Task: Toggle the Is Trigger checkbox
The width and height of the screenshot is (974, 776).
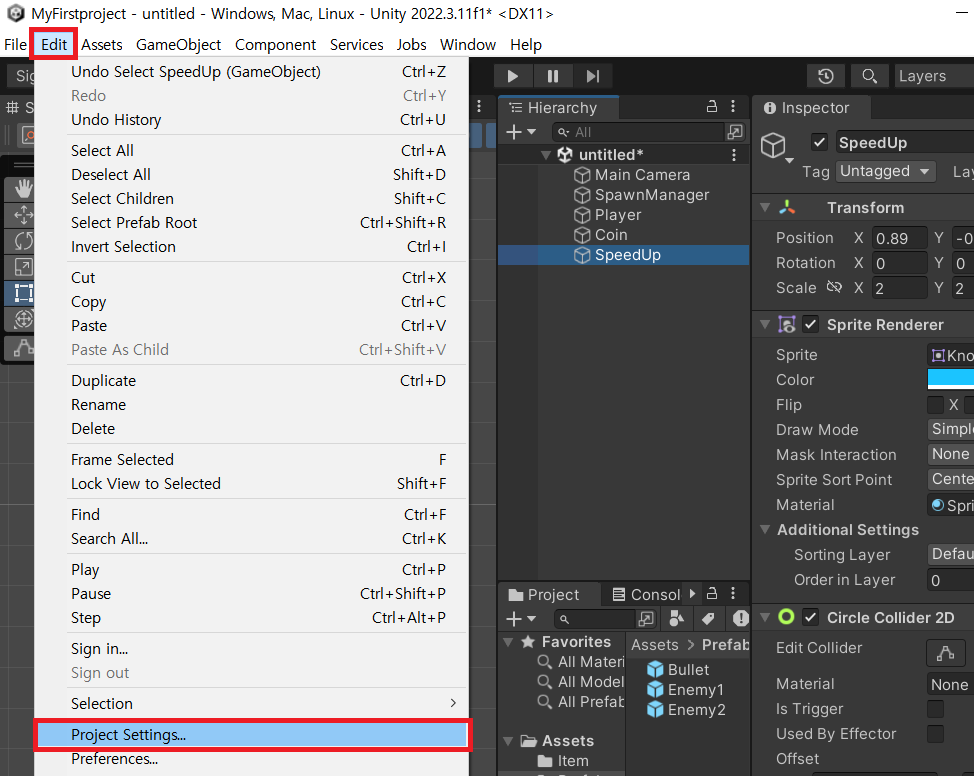Action: coord(935,708)
